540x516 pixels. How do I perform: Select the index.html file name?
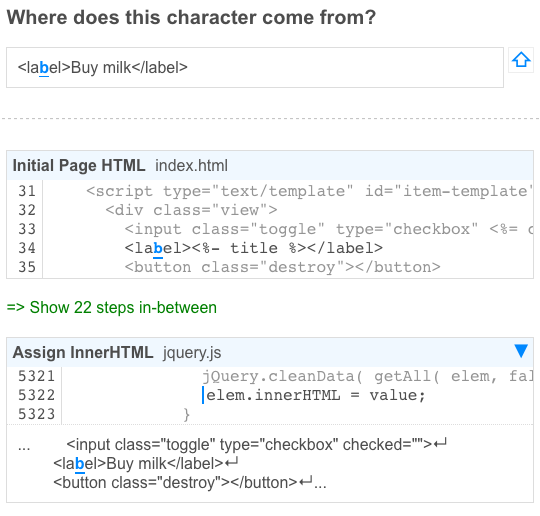191,166
